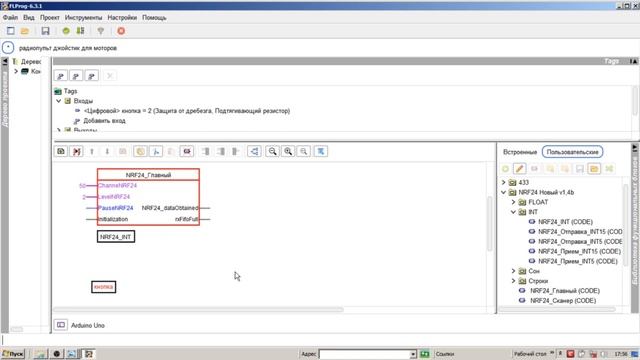Click the zoom in magnifier icon
640x360 pixels.
click(x=288, y=151)
